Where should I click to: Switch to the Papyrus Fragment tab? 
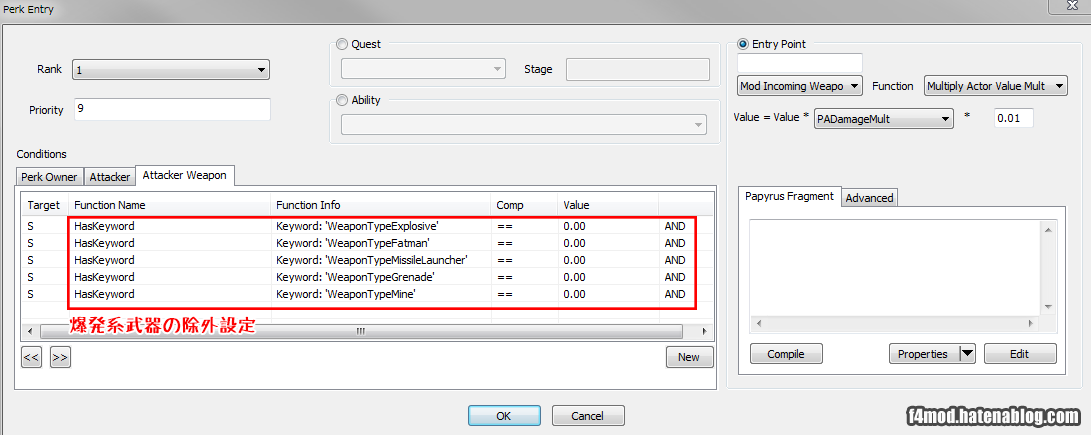tap(790, 196)
